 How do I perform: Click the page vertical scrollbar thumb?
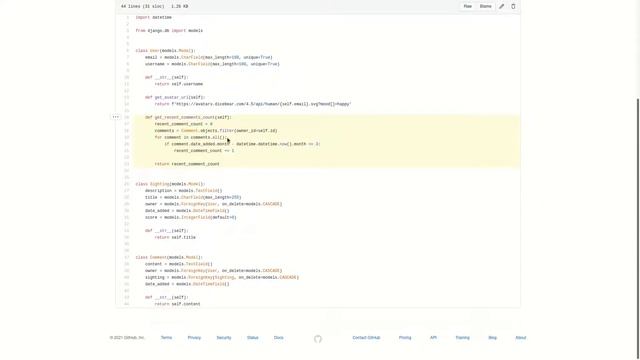tap(638, 229)
